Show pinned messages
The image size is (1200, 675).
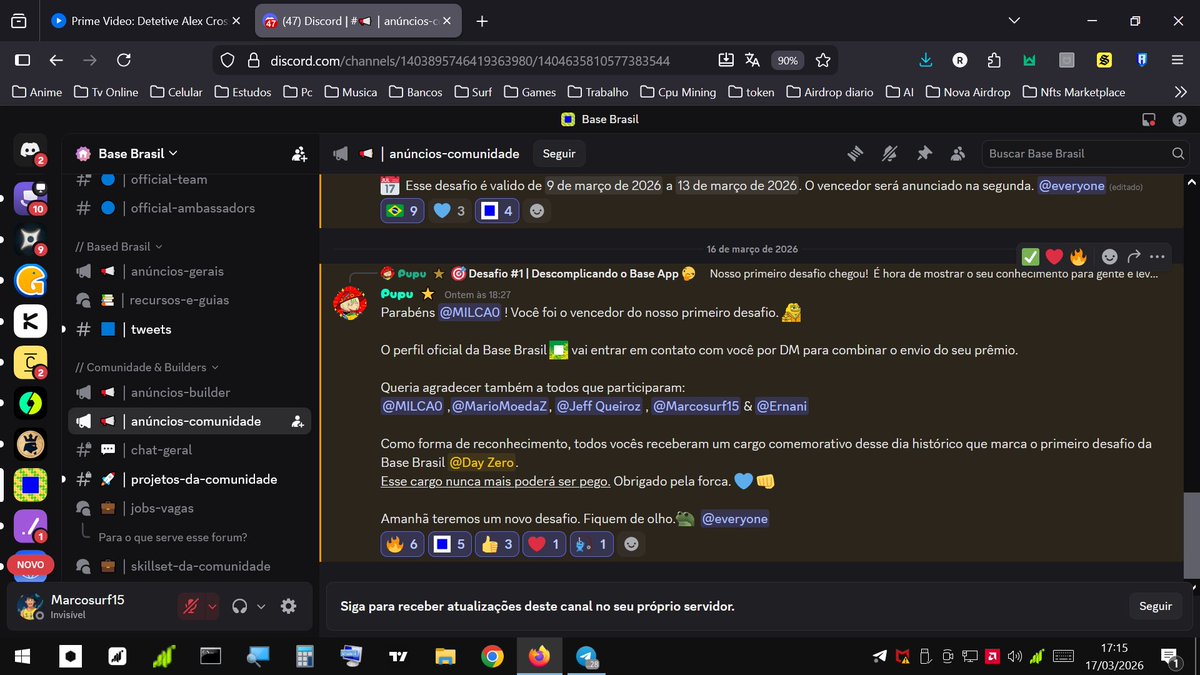[x=925, y=154]
